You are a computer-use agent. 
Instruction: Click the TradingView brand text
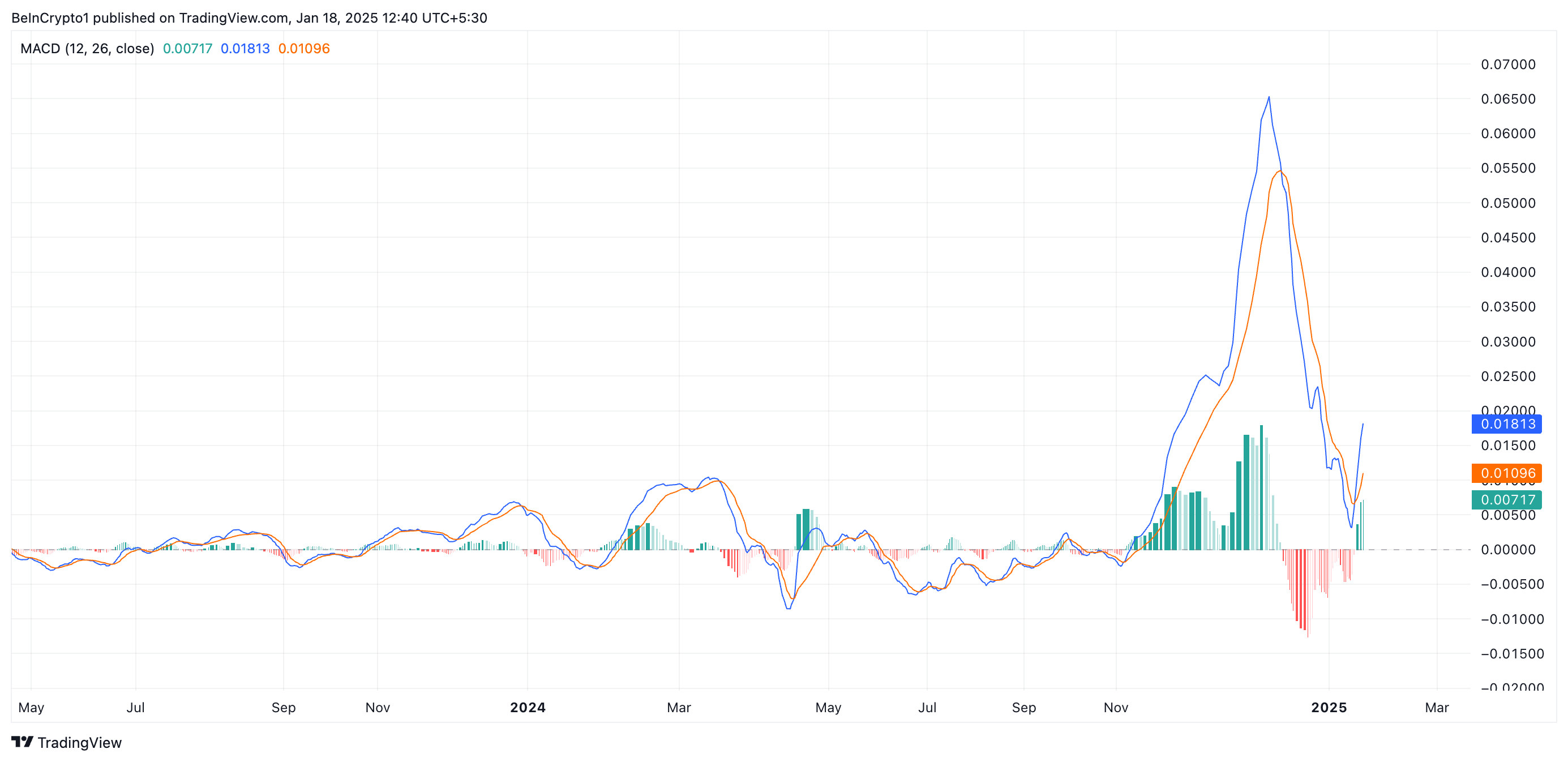click(x=79, y=743)
